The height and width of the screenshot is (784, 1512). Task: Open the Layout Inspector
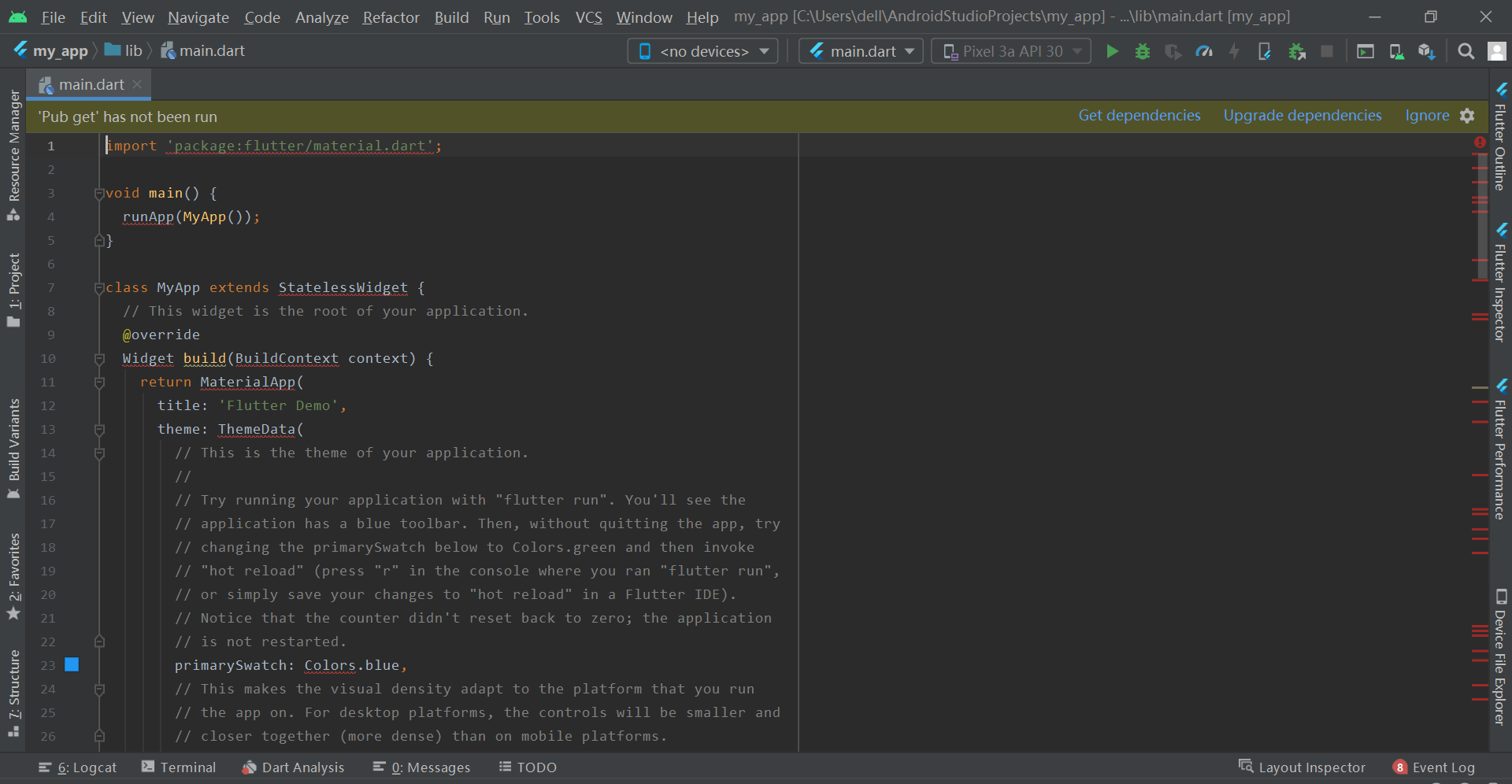coord(1302,767)
